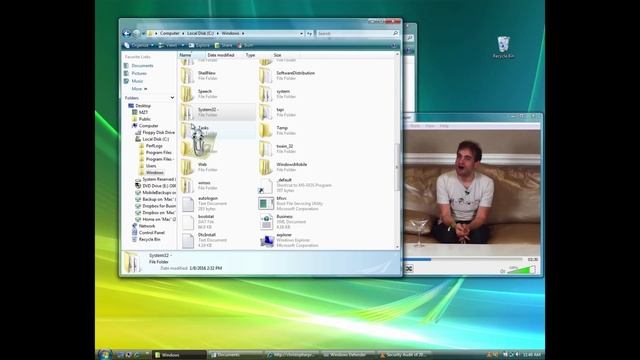640x360 pixels.
Task: Click Local Disk (C:) in the address breadcrumb
Action: pos(200,33)
